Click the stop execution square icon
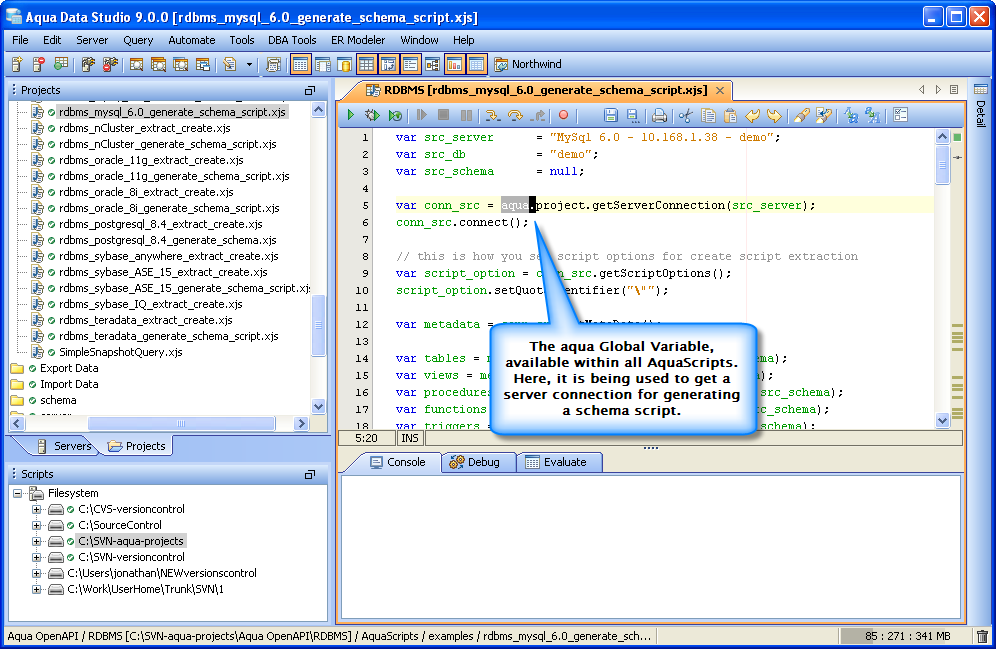Image resolution: width=996 pixels, height=649 pixels. [443, 116]
